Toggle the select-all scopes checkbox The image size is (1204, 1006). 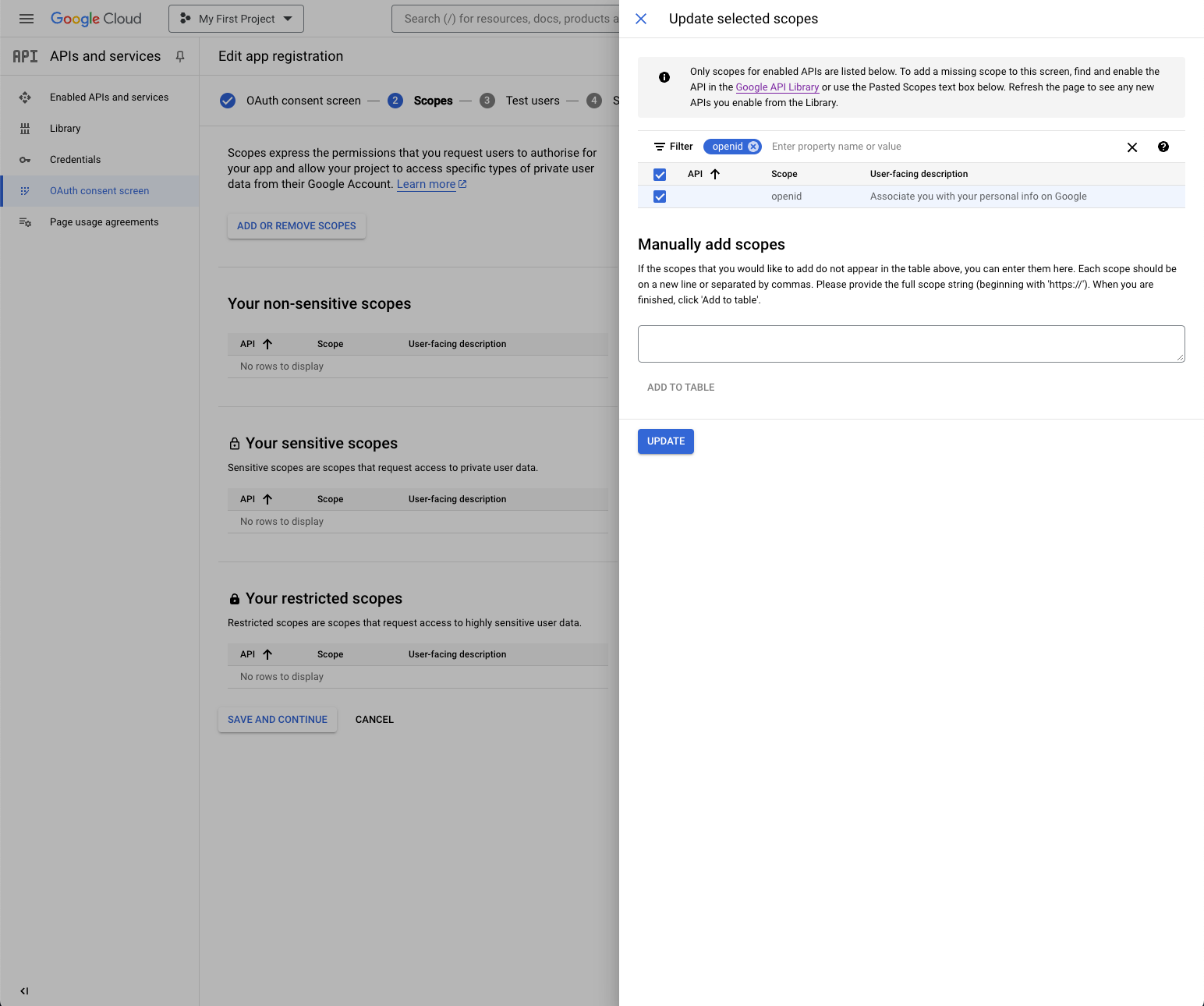[x=660, y=175]
